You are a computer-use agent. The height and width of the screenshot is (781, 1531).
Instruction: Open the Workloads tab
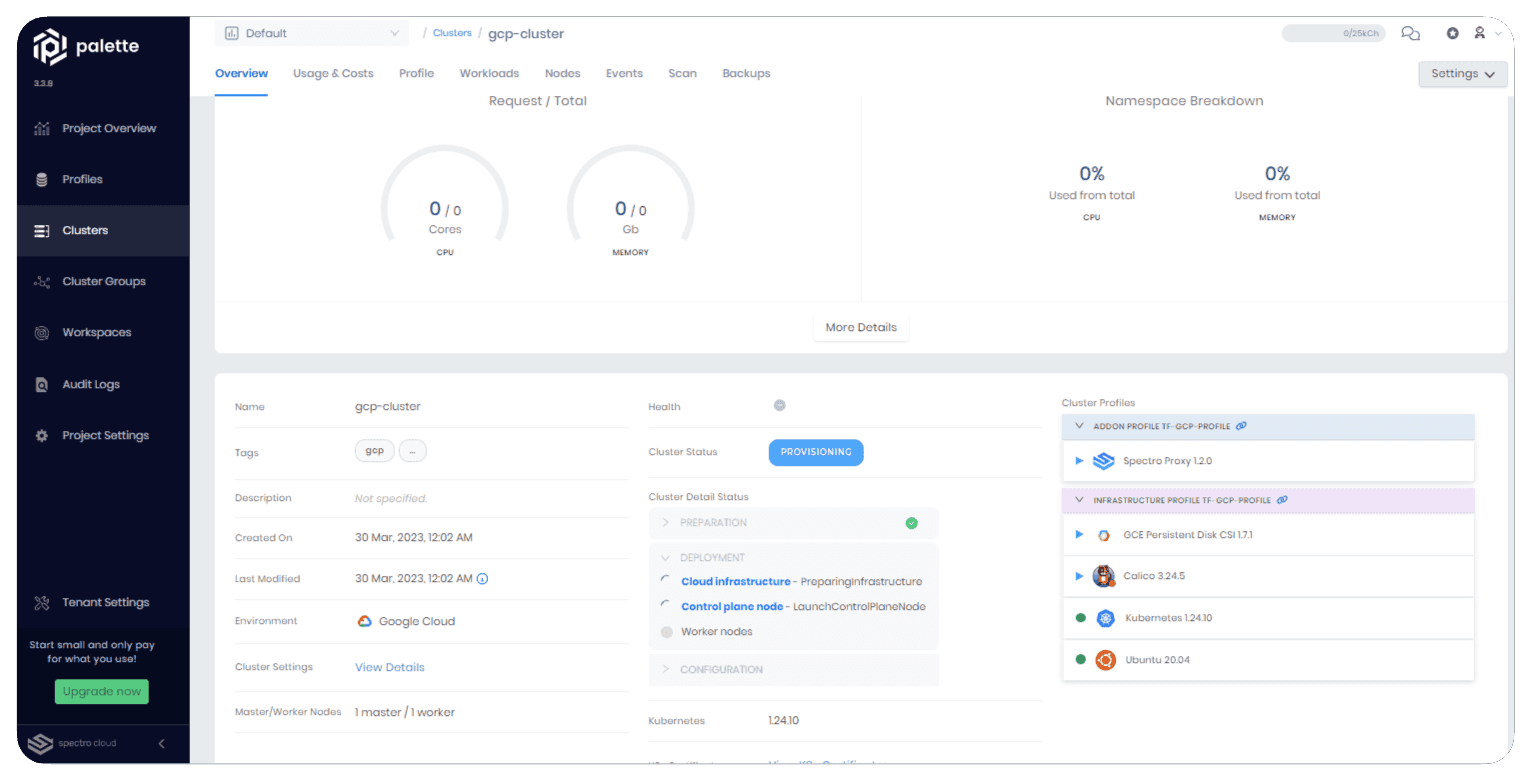pos(489,74)
